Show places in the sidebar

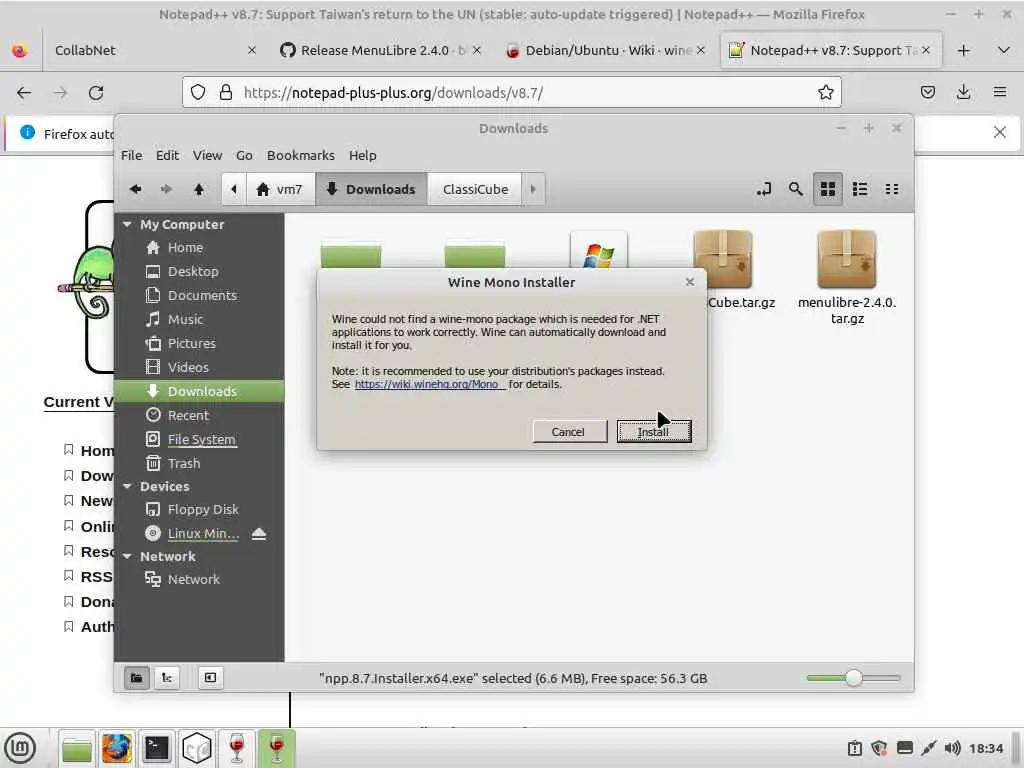(136, 678)
